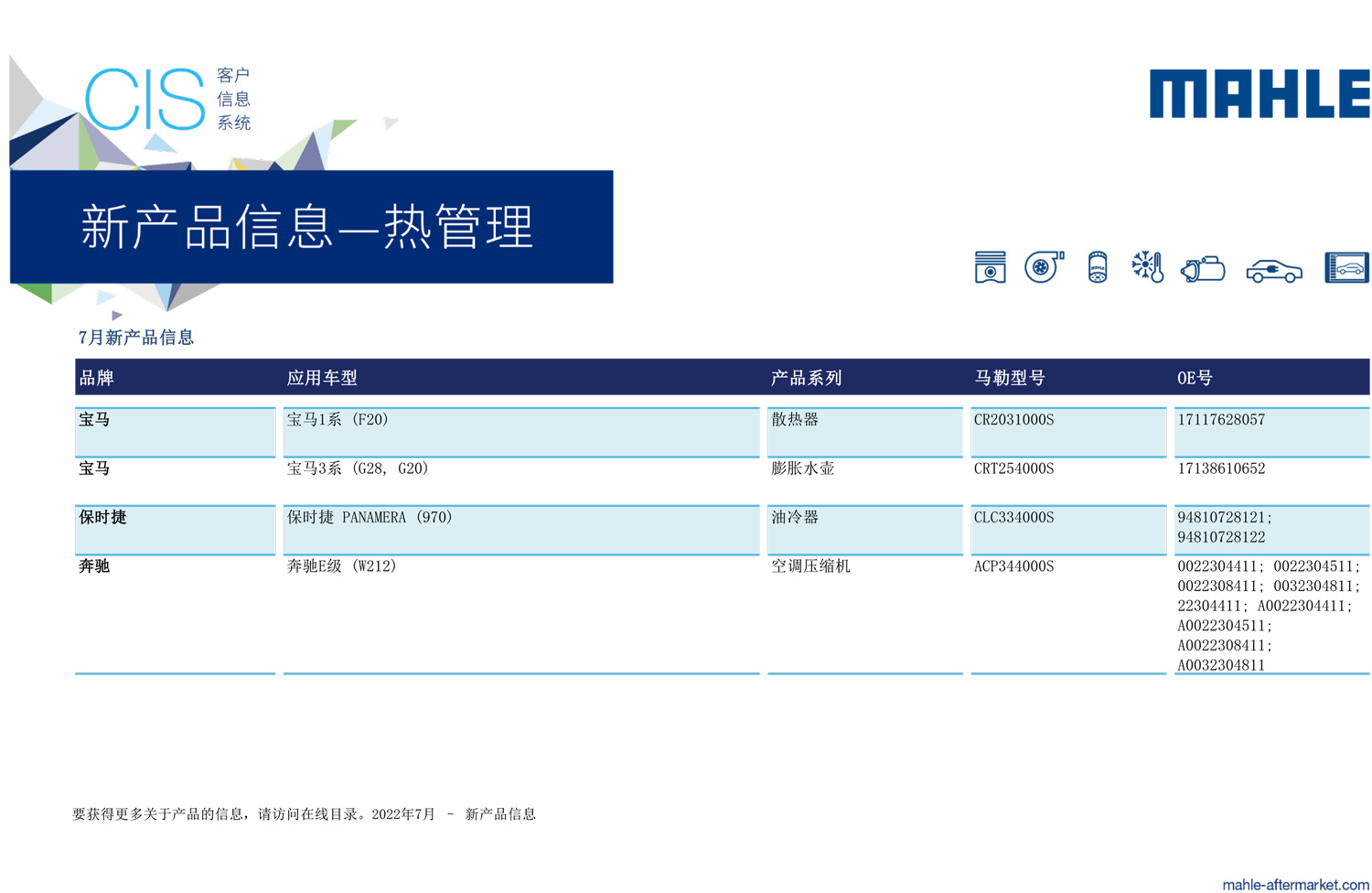Click the thermal management snowflake thermometer icon

coord(1147,267)
